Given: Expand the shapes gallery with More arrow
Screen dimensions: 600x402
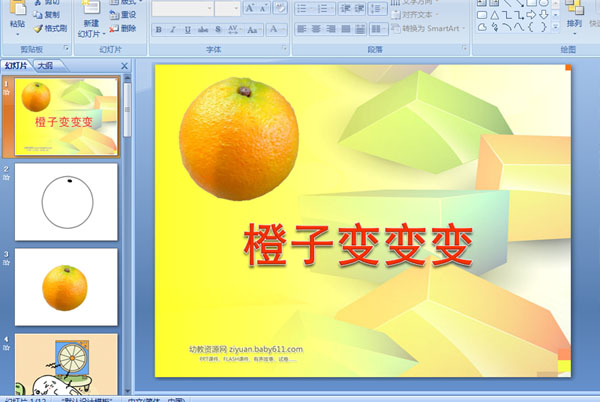Looking at the screenshot, I should (x=555, y=26).
